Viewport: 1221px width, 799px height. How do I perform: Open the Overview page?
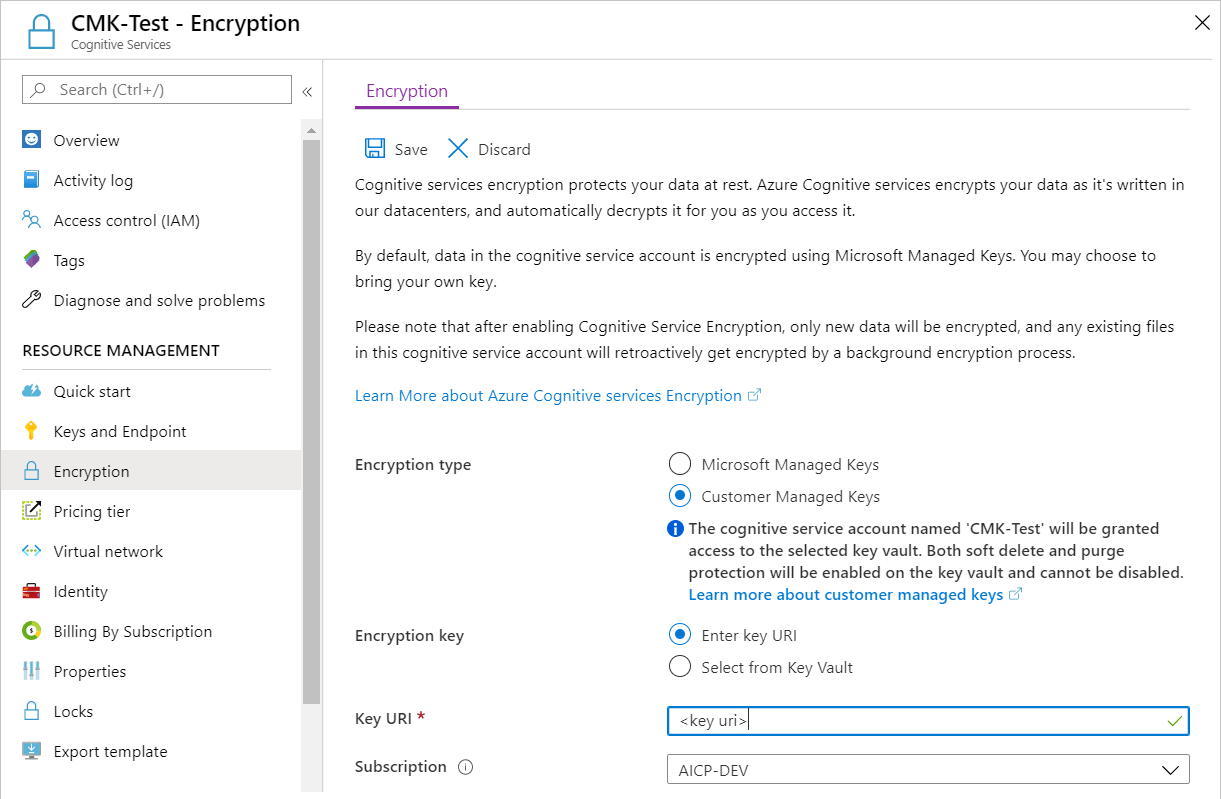86,140
